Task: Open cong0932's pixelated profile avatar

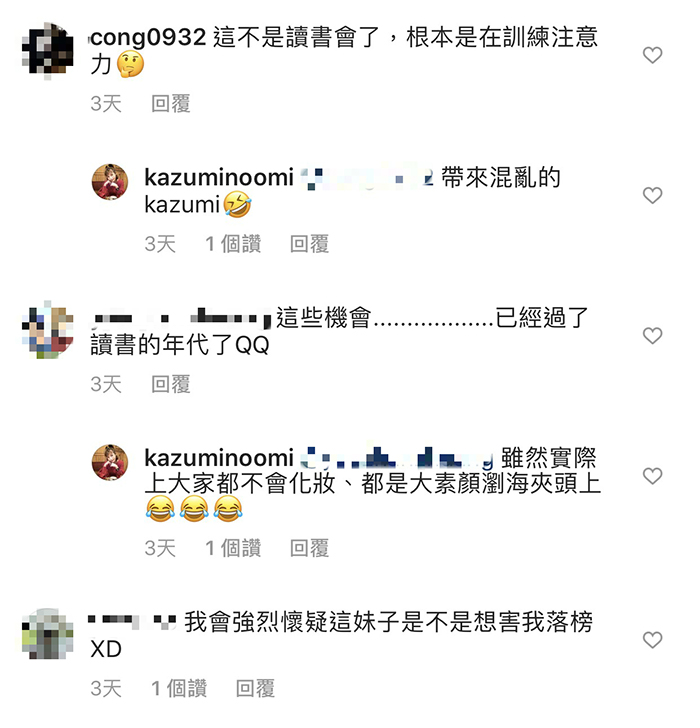Action: [48, 50]
